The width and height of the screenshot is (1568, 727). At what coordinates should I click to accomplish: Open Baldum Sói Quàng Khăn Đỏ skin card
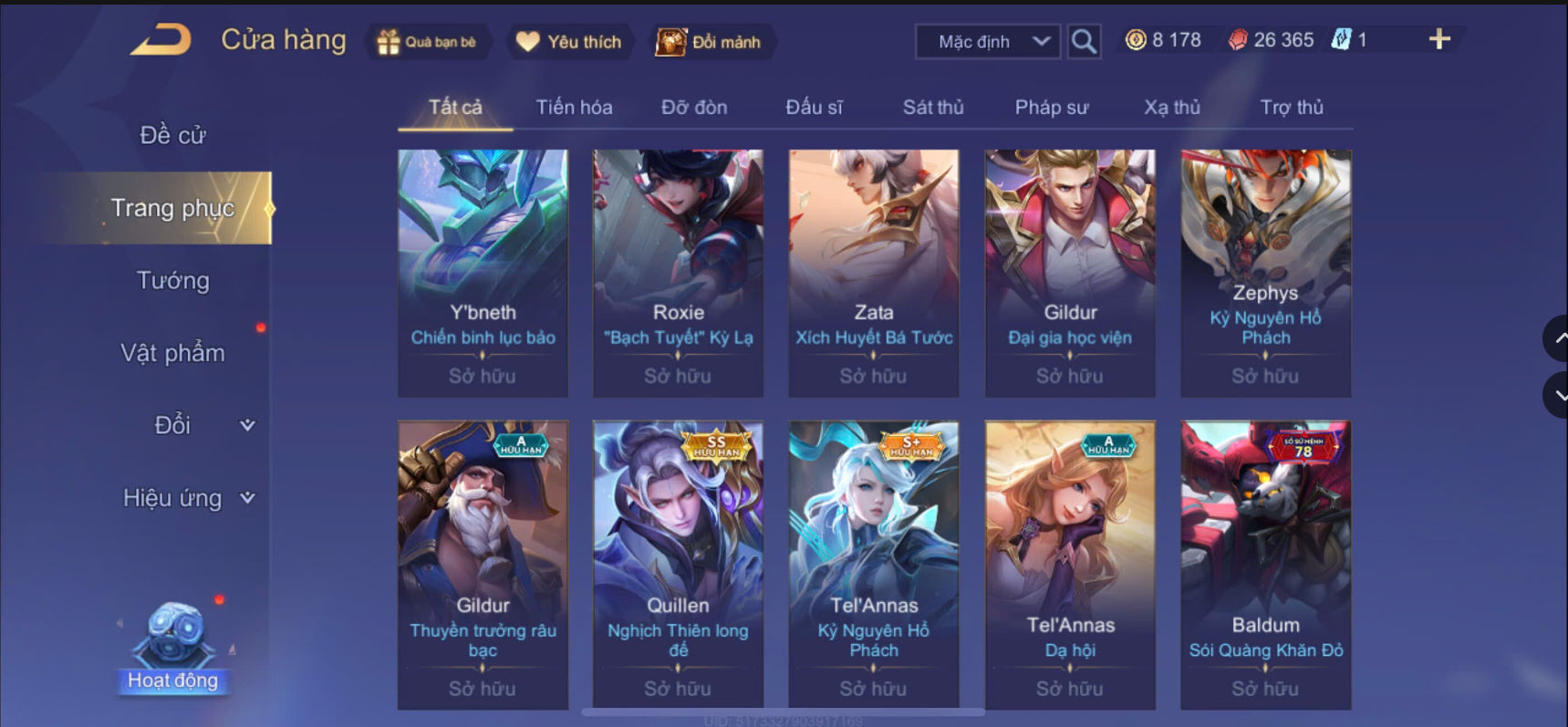[1265, 565]
